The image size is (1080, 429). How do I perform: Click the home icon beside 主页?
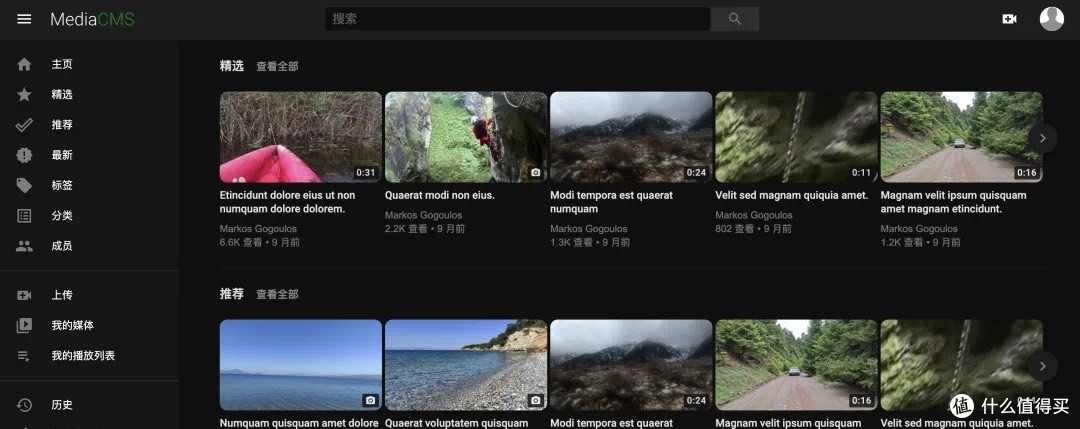(x=24, y=64)
